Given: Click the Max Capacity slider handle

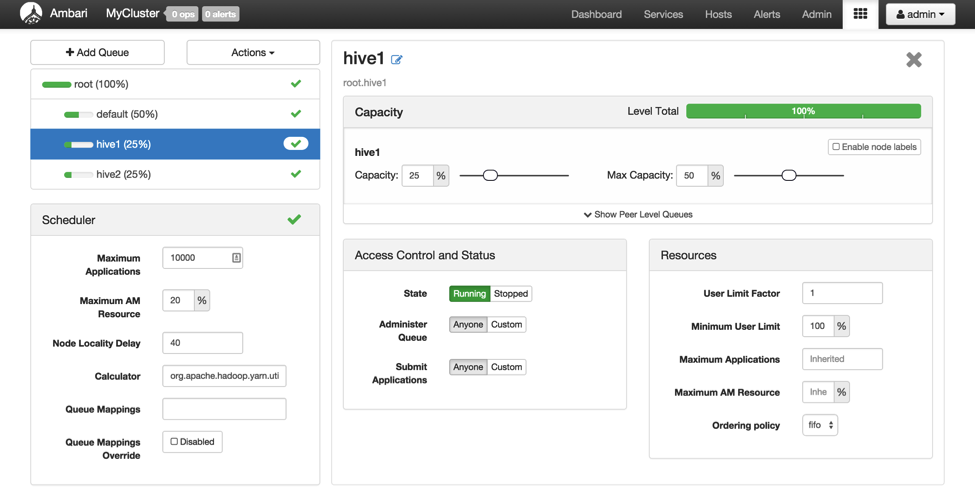Looking at the screenshot, I should pos(789,175).
